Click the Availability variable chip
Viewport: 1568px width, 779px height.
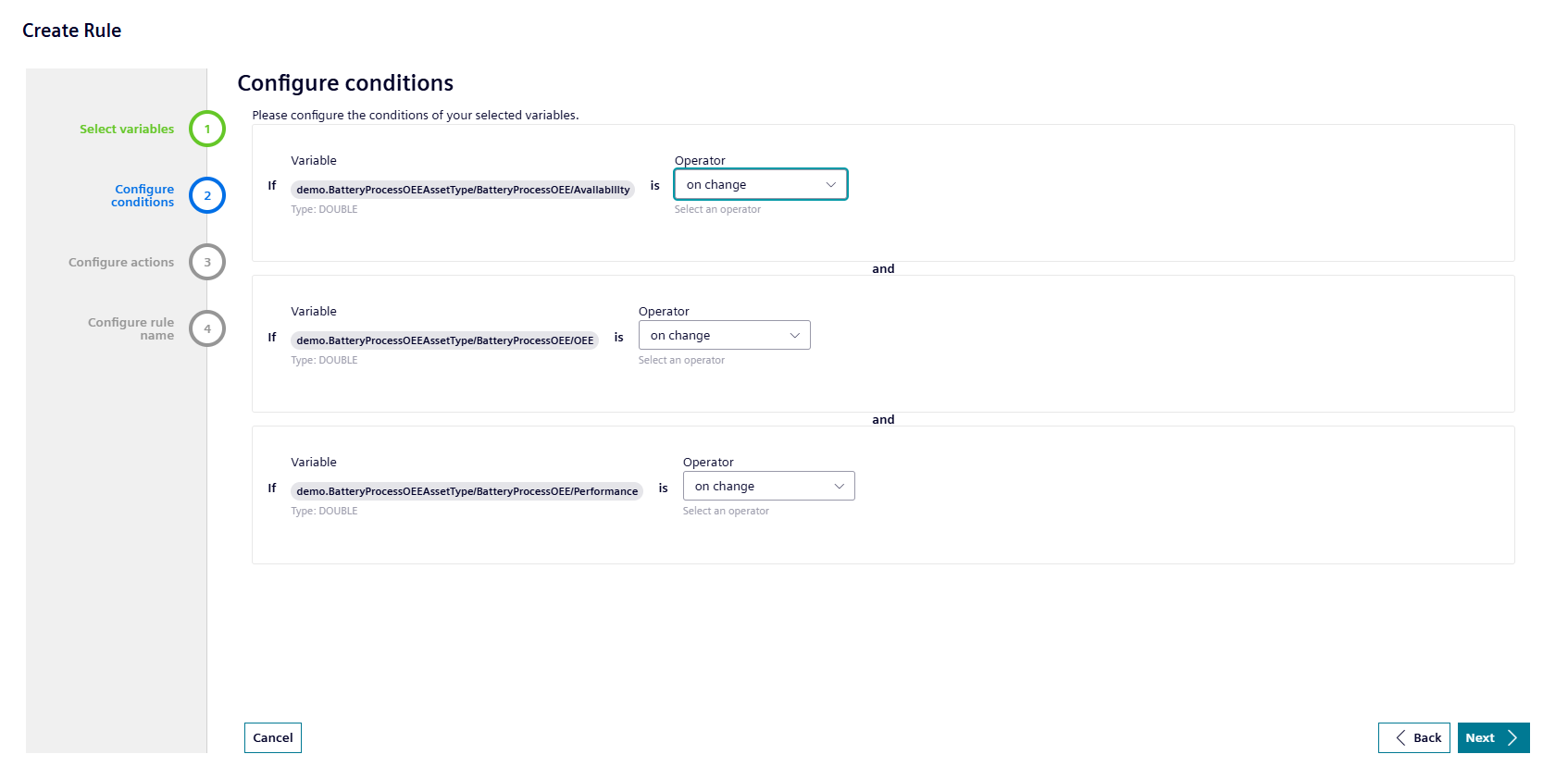[463, 190]
